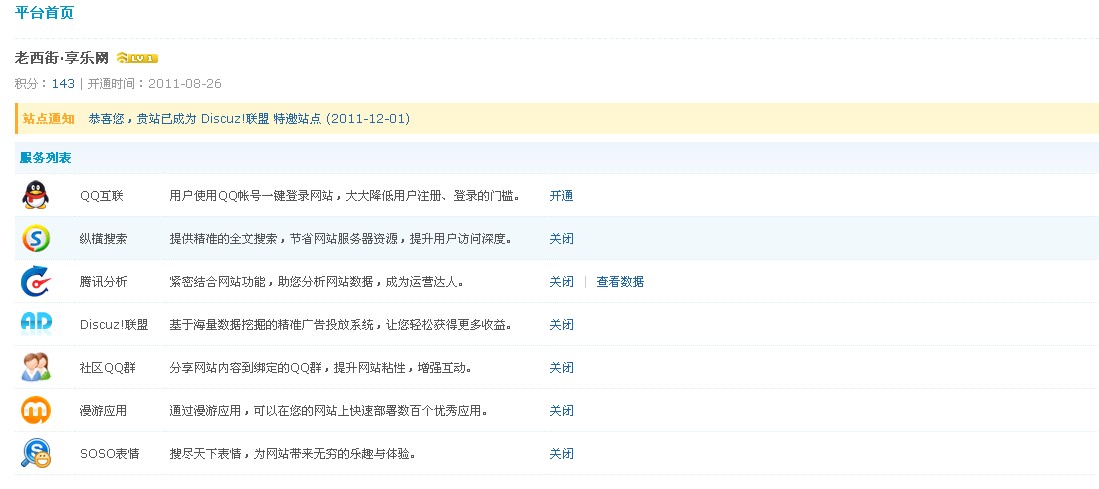
Task: Click 关闭 for 漫游应用
Action: [561, 411]
